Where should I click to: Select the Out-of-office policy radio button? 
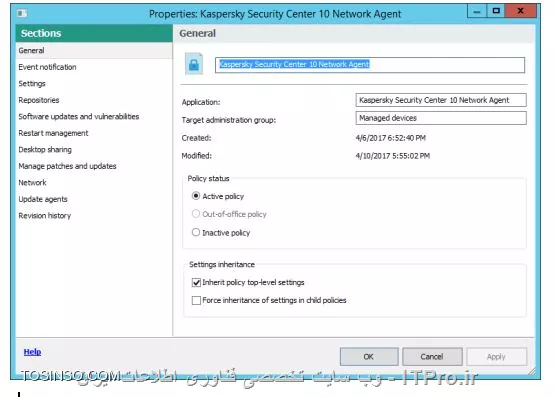[196, 214]
